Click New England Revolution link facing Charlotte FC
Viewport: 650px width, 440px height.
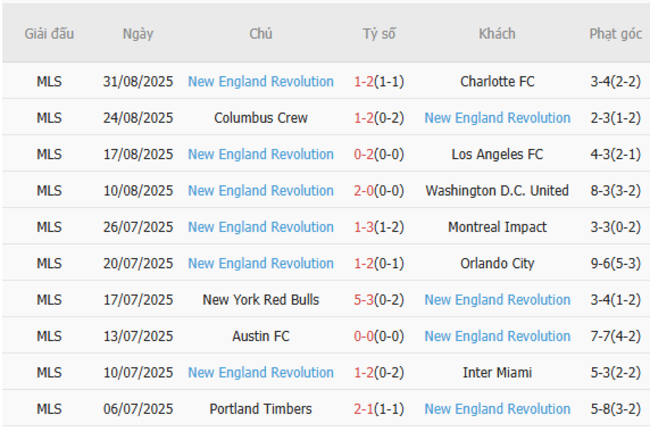click(260, 81)
